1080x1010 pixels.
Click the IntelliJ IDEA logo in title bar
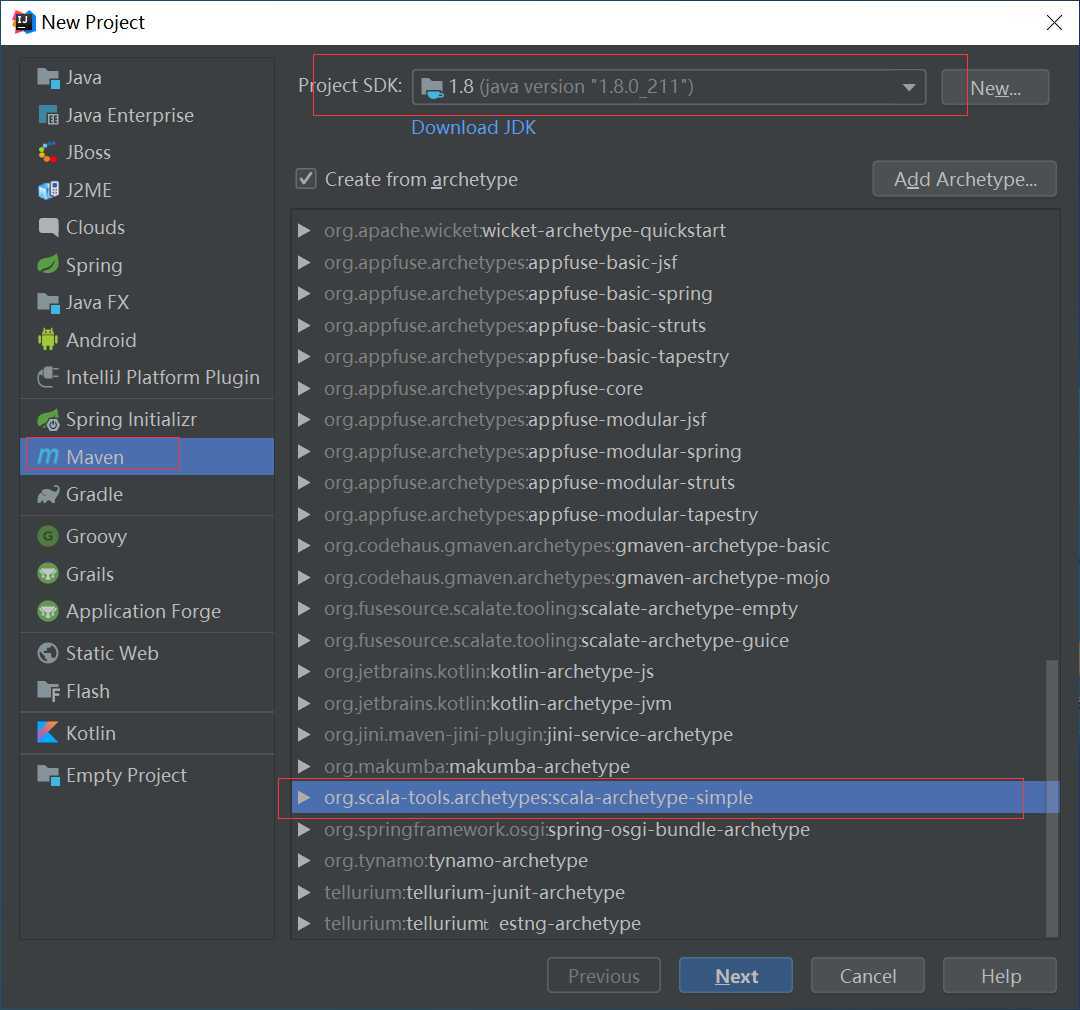23,22
